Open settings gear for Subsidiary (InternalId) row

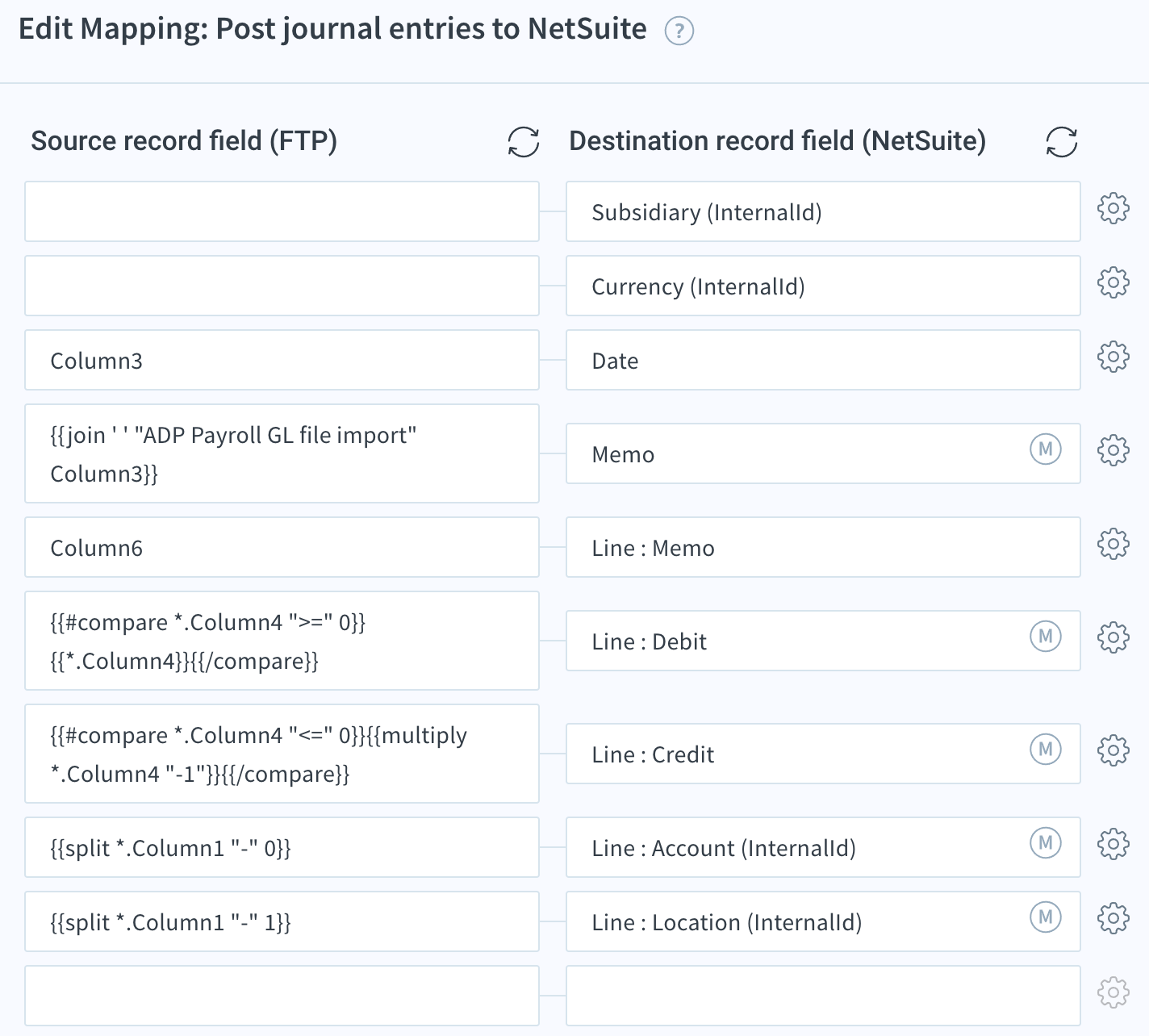pos(1113,208)
